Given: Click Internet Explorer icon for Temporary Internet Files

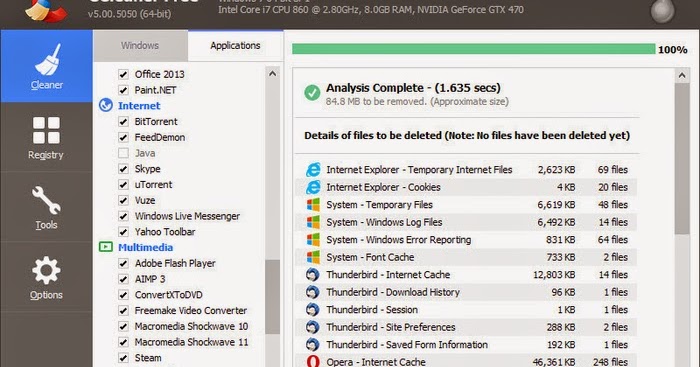Looking at the screenshot, I should 313,170.
